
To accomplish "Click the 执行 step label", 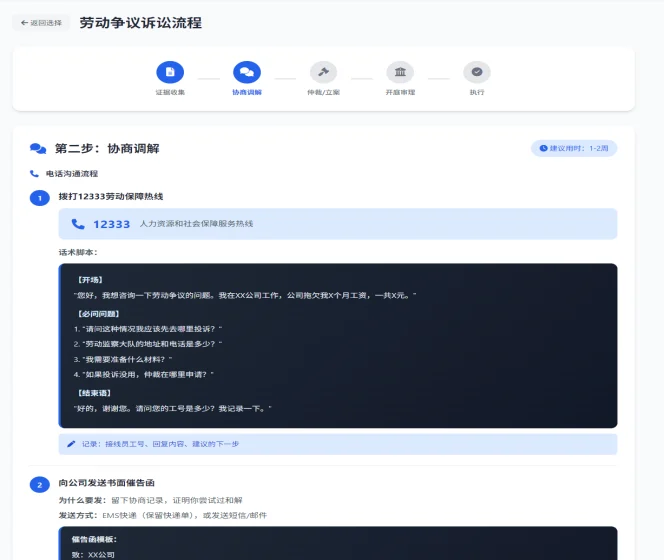I will click(x=477, y=92).
